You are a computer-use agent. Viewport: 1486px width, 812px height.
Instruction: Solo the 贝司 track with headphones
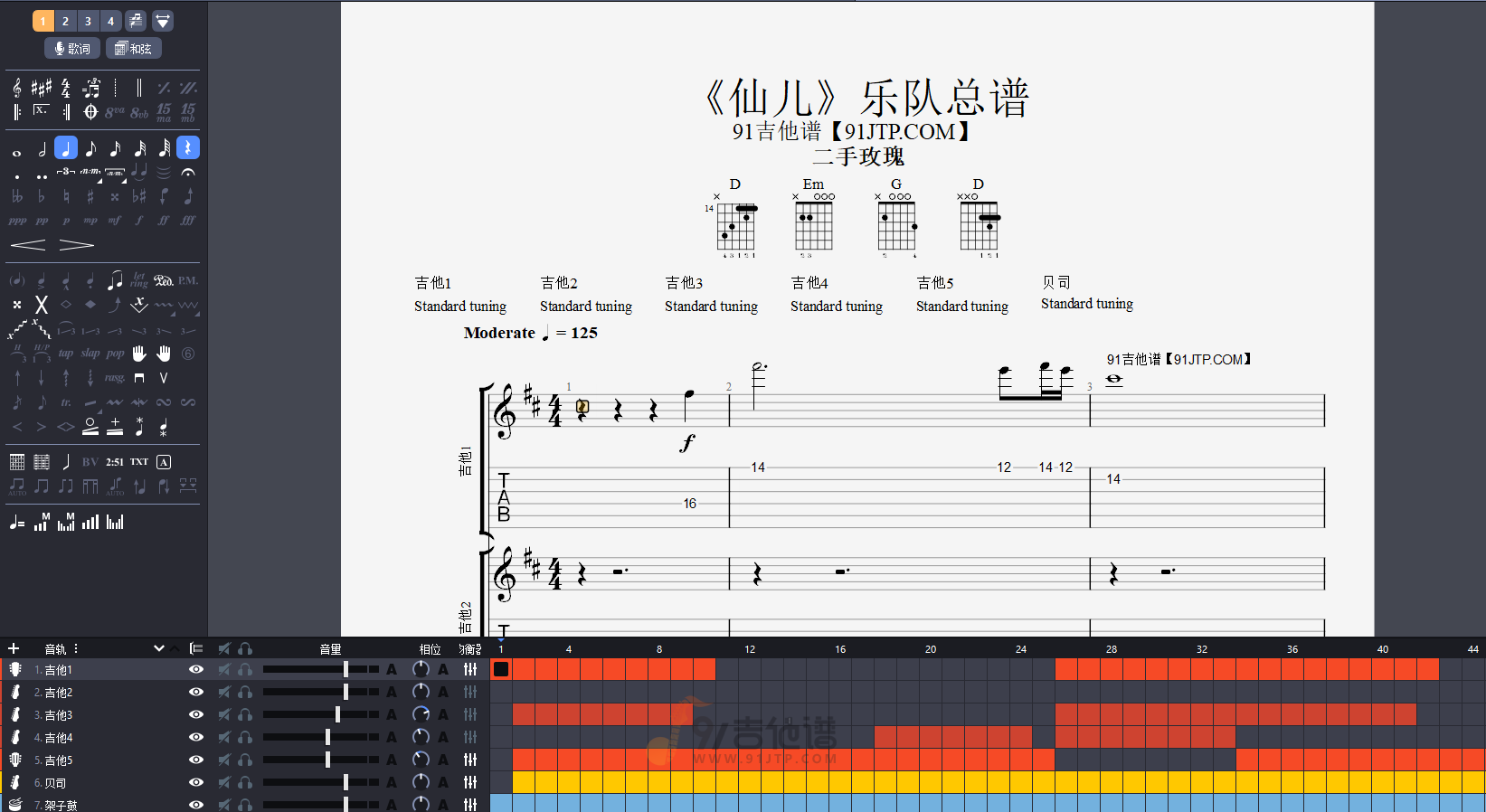(x=245, y=782)
